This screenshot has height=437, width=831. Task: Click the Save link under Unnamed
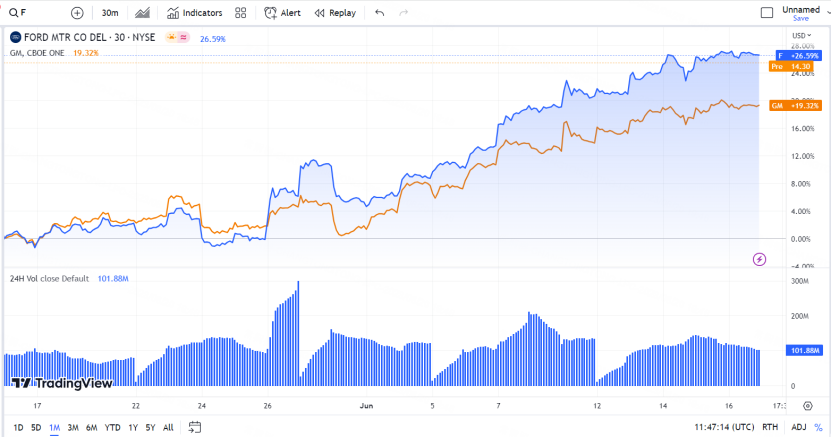pyautogui.click(x=801, y=19)
